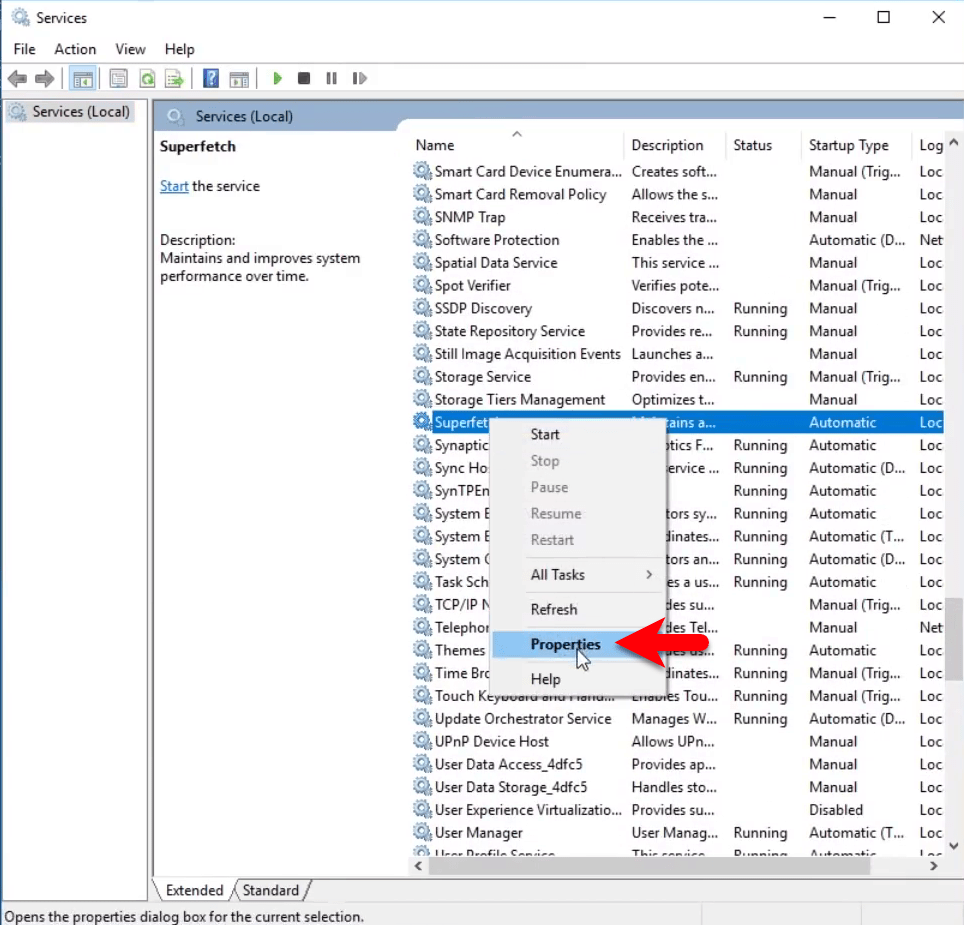Screen dimensions: 964x925
Task: Toggle Show/Hide Console Tree toolbar icon
Action: tap(82, 79)
